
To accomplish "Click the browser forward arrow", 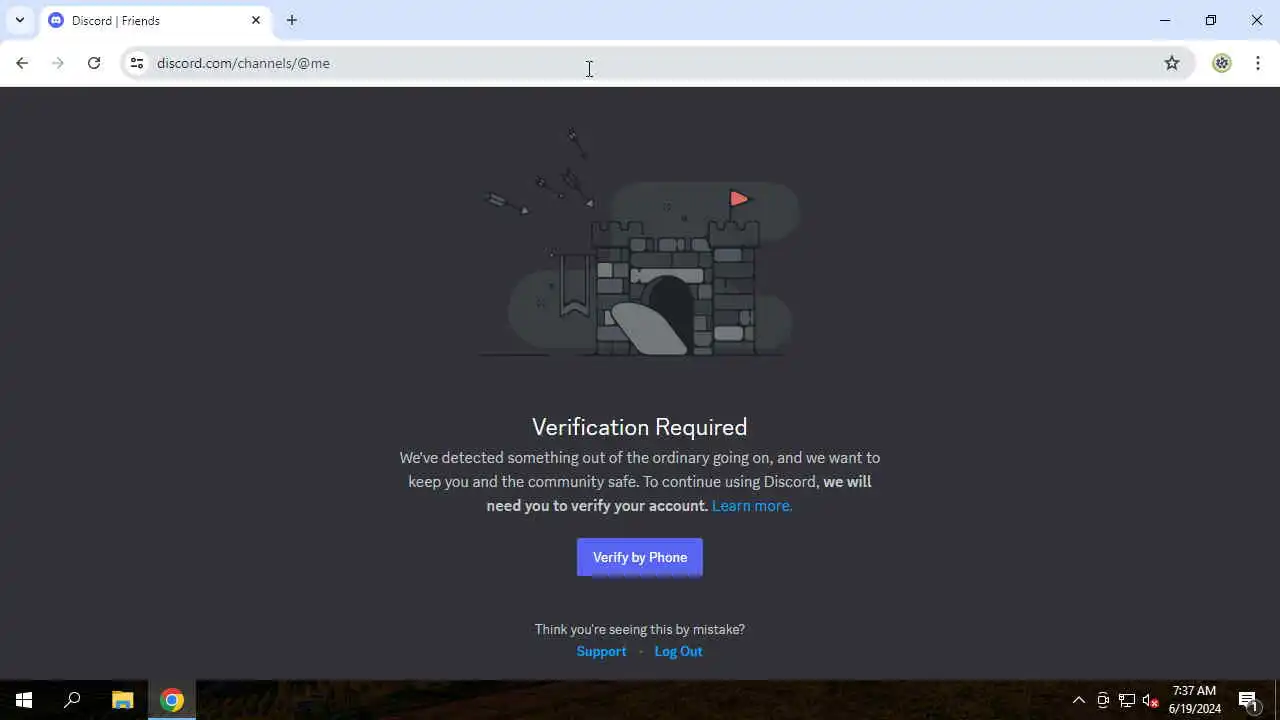I will (x=58, y=63).
